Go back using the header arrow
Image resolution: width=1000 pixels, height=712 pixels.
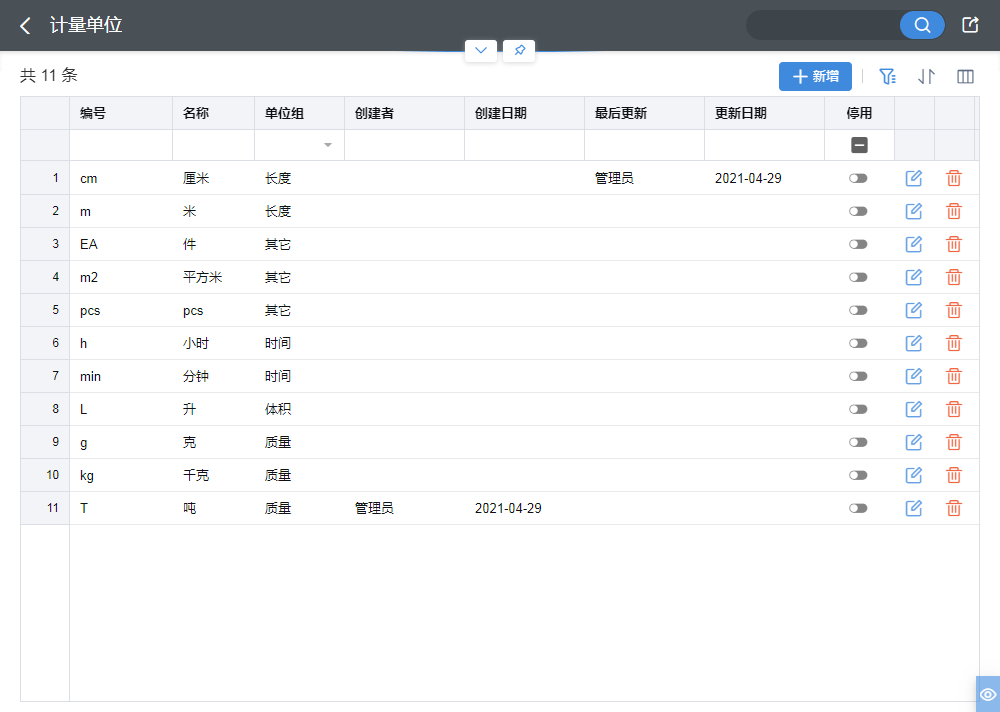coord(26,26)
